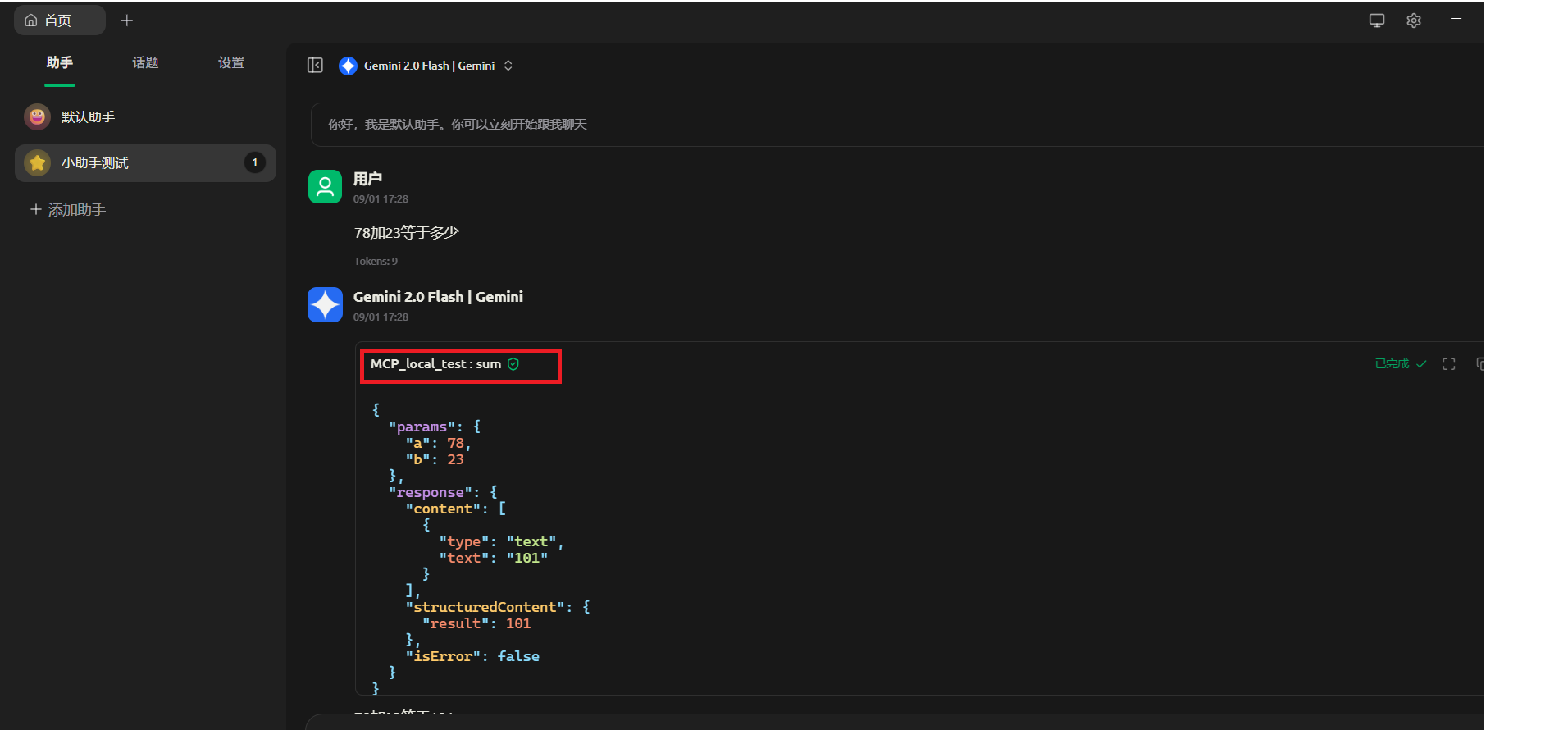Open the 首页 home tab
The height and width of the screenshot is (730, 1568).
coord(59,21)
